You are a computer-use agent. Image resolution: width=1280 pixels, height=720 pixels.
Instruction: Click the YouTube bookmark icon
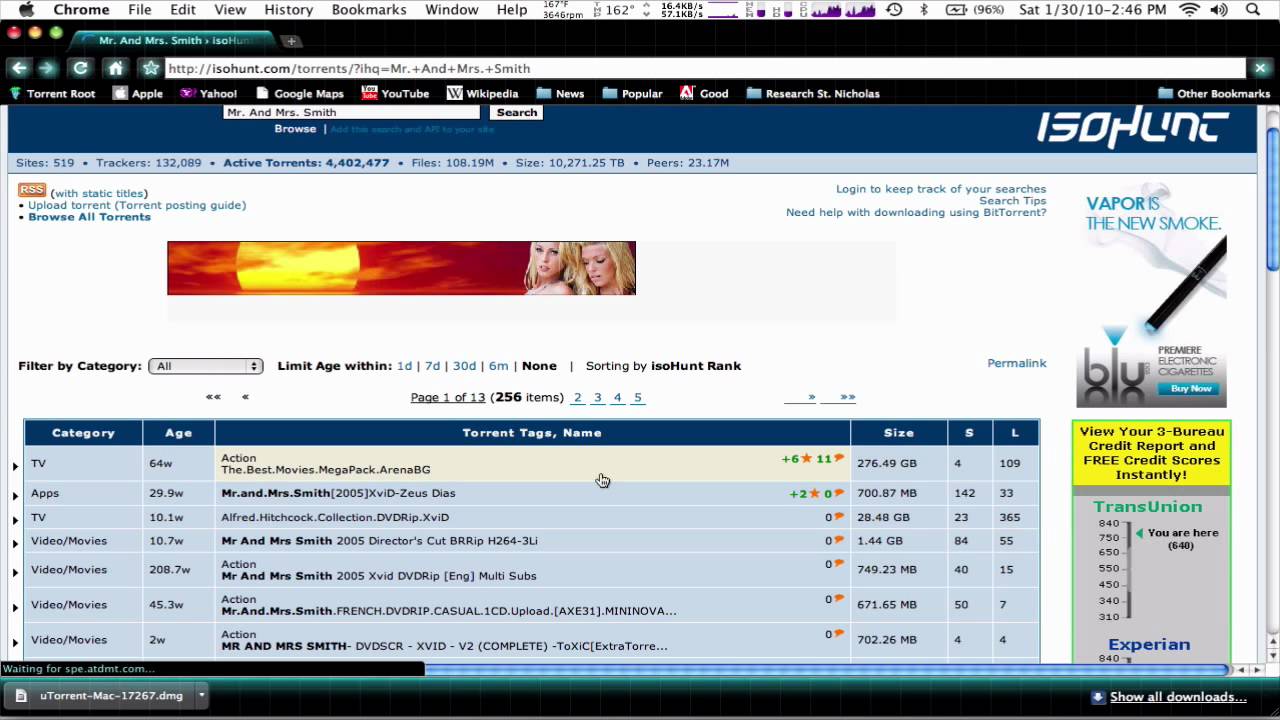pos(370,93)
